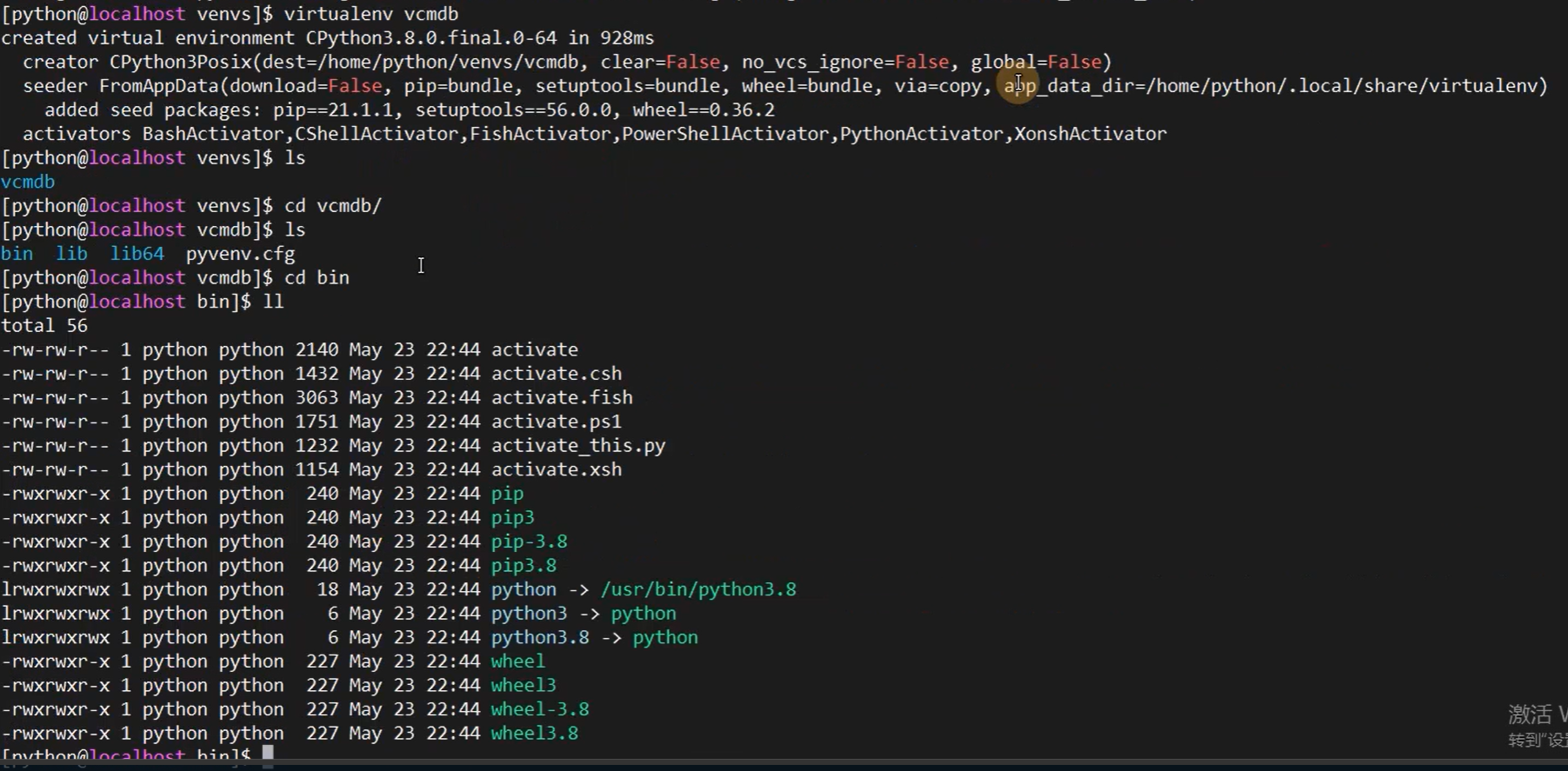
Task: Click the activate.xsh file name
Action: (x=557, y=469)
